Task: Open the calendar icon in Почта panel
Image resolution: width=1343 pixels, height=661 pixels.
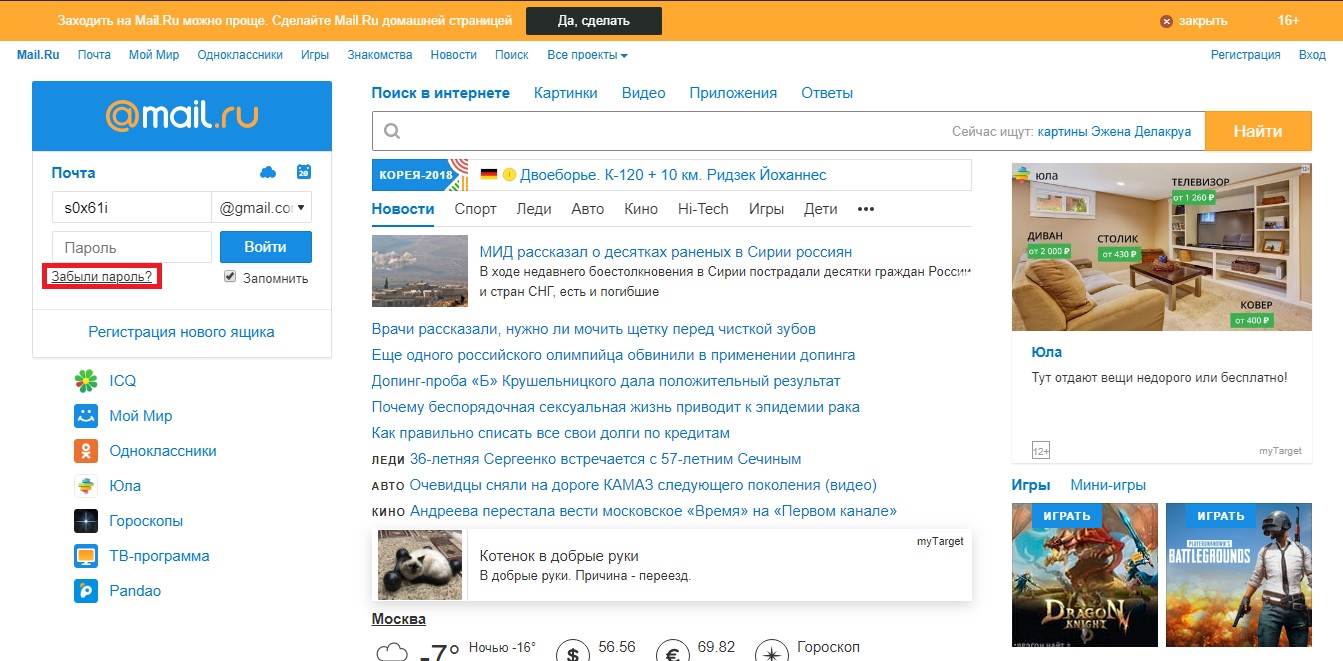Action: click(304, 173)
